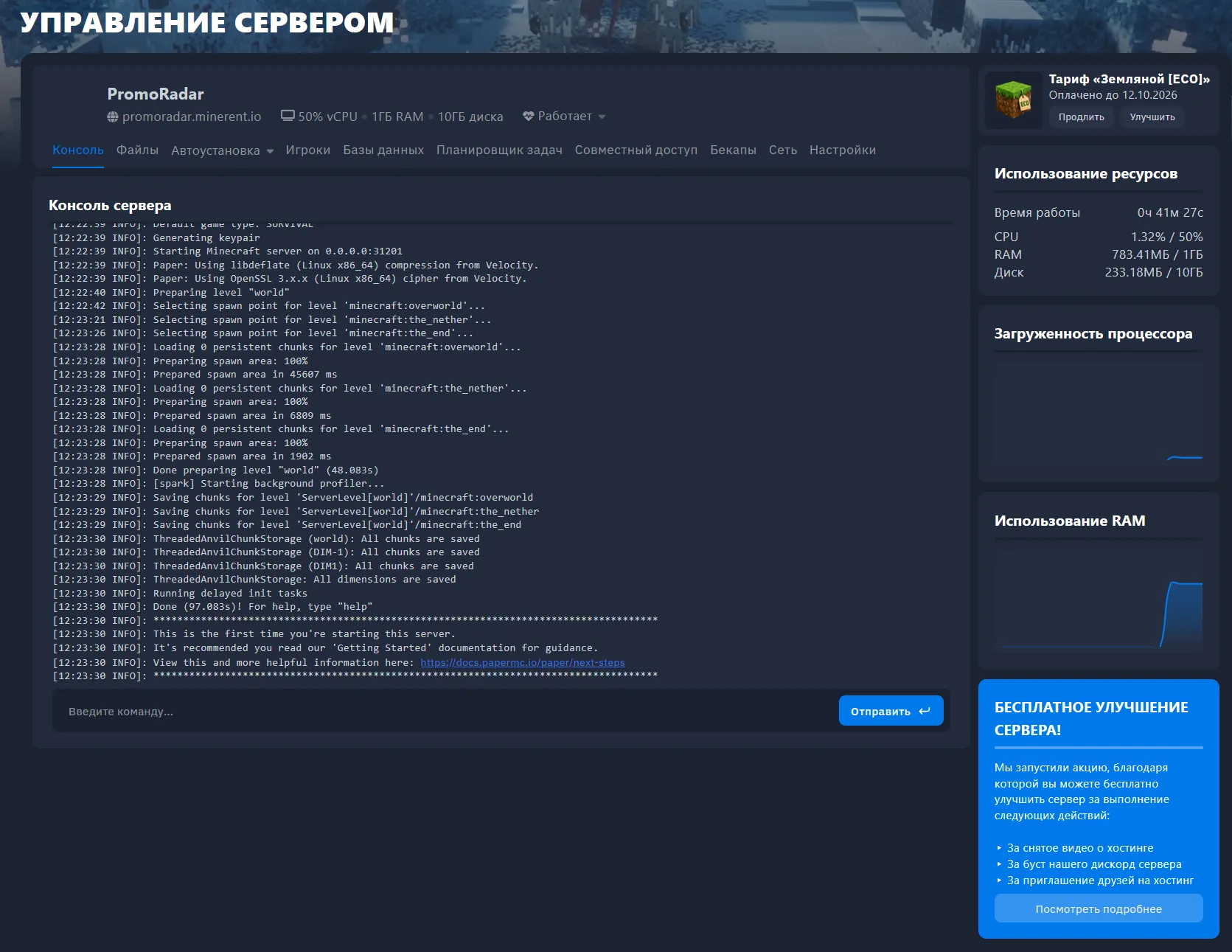Expand the Работает status dropdown arrow

602,117
